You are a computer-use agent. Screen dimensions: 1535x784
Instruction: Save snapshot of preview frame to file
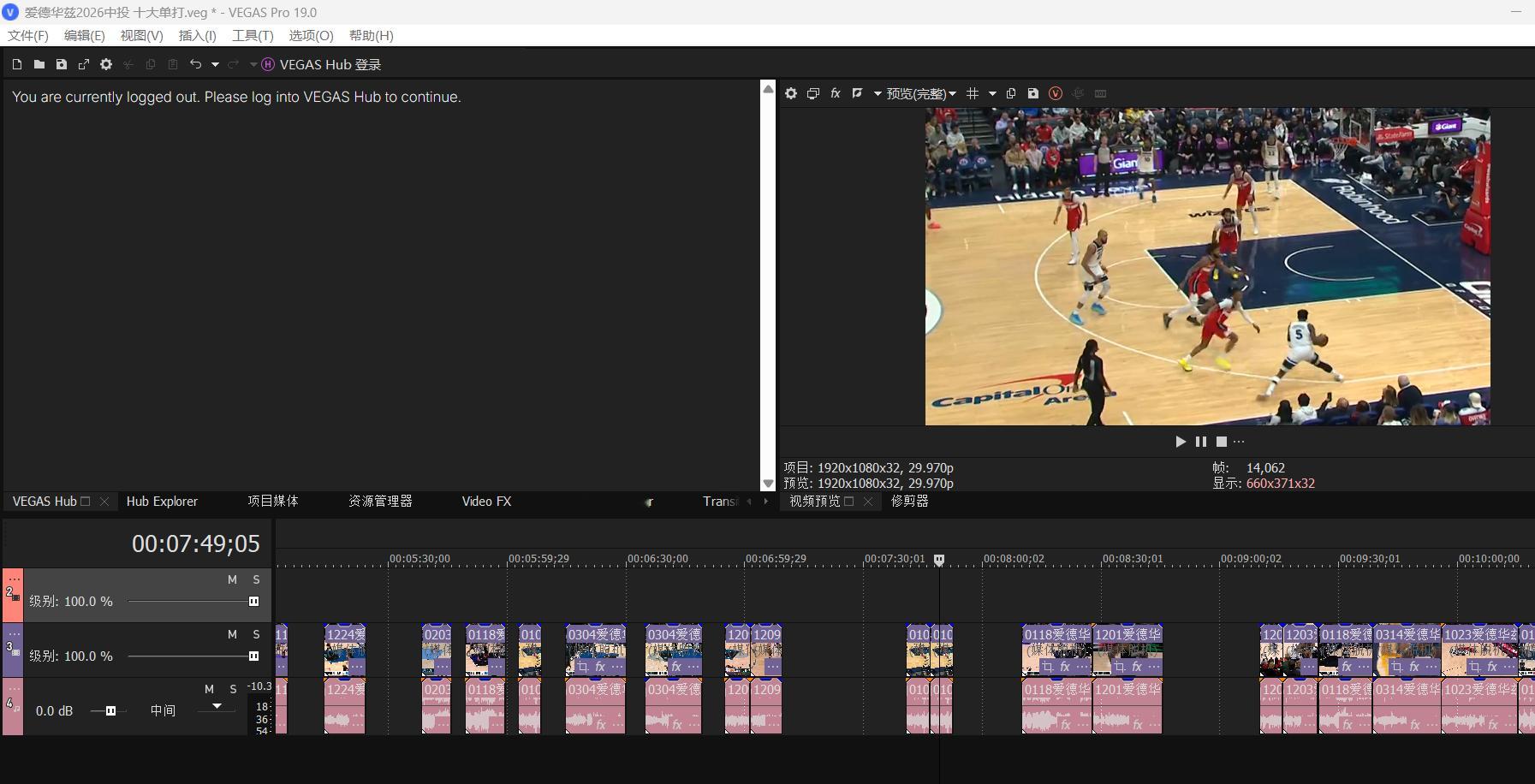tap(1033, 93)
